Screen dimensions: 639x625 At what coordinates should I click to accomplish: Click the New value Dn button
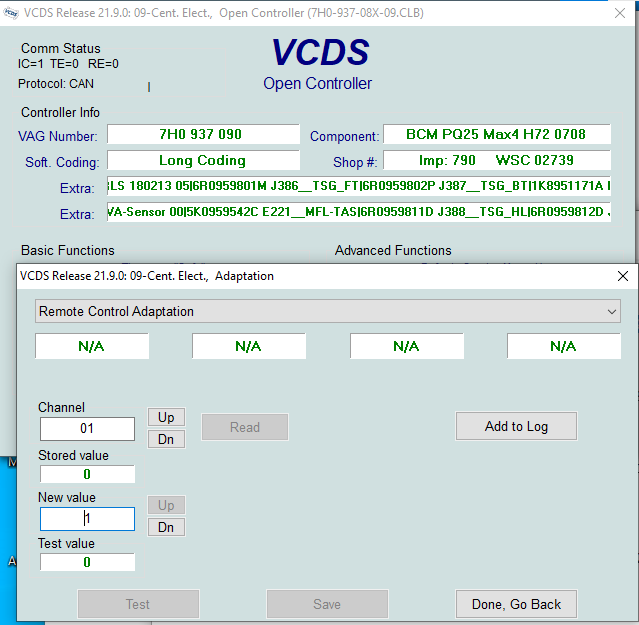166,527
